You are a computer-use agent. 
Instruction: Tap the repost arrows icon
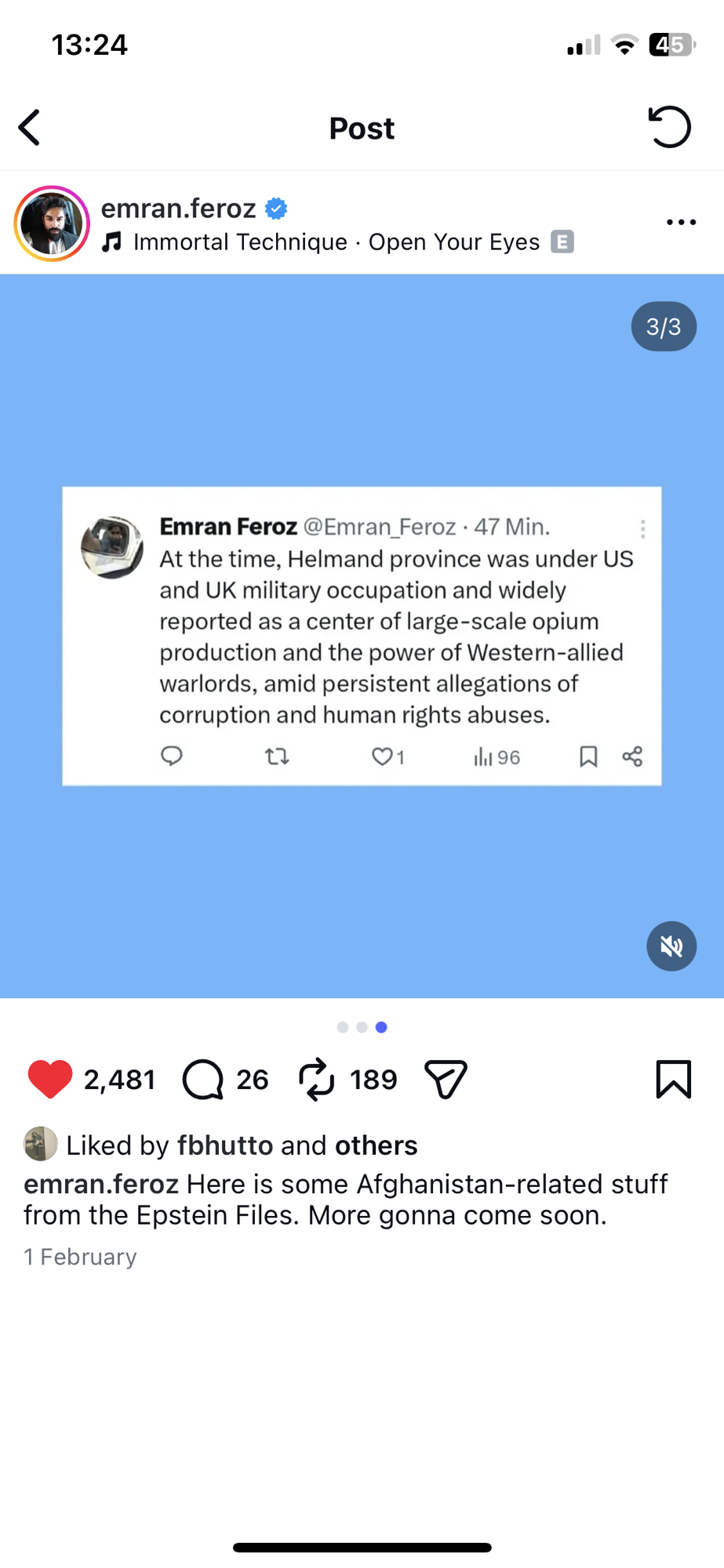317,1080
